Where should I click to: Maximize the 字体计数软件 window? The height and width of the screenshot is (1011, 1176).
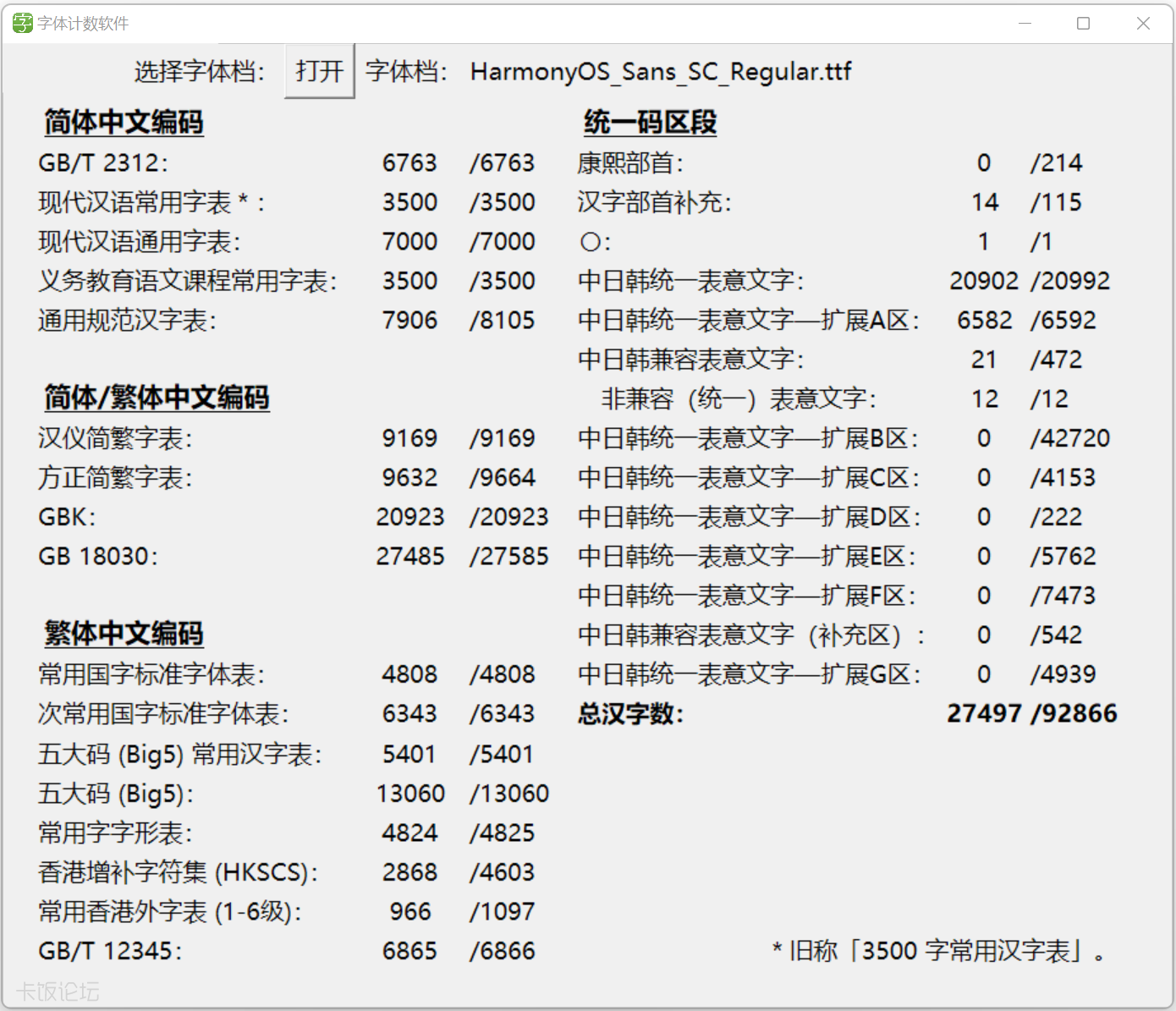1083,23
